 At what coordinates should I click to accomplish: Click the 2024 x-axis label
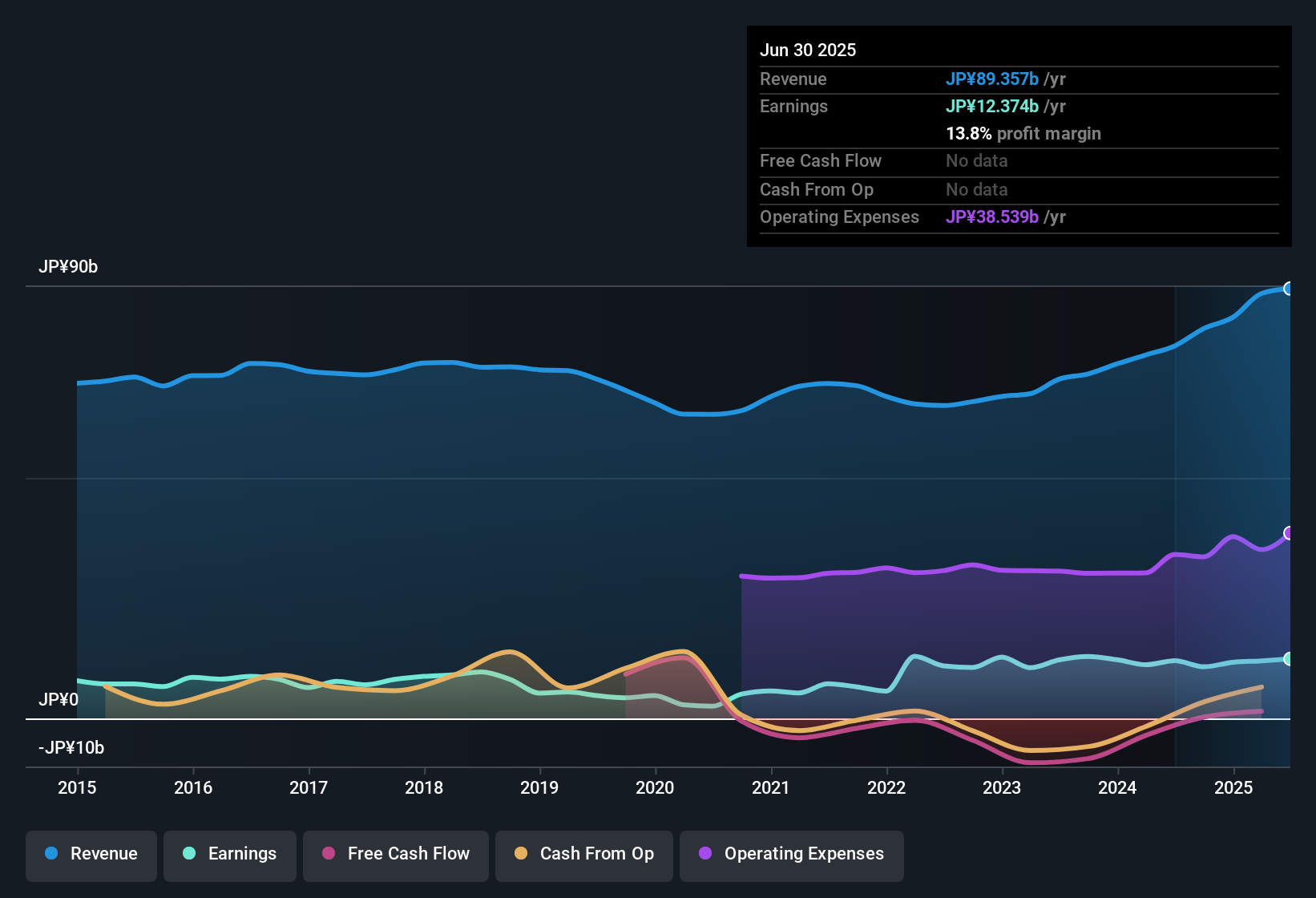(1117, 788)
